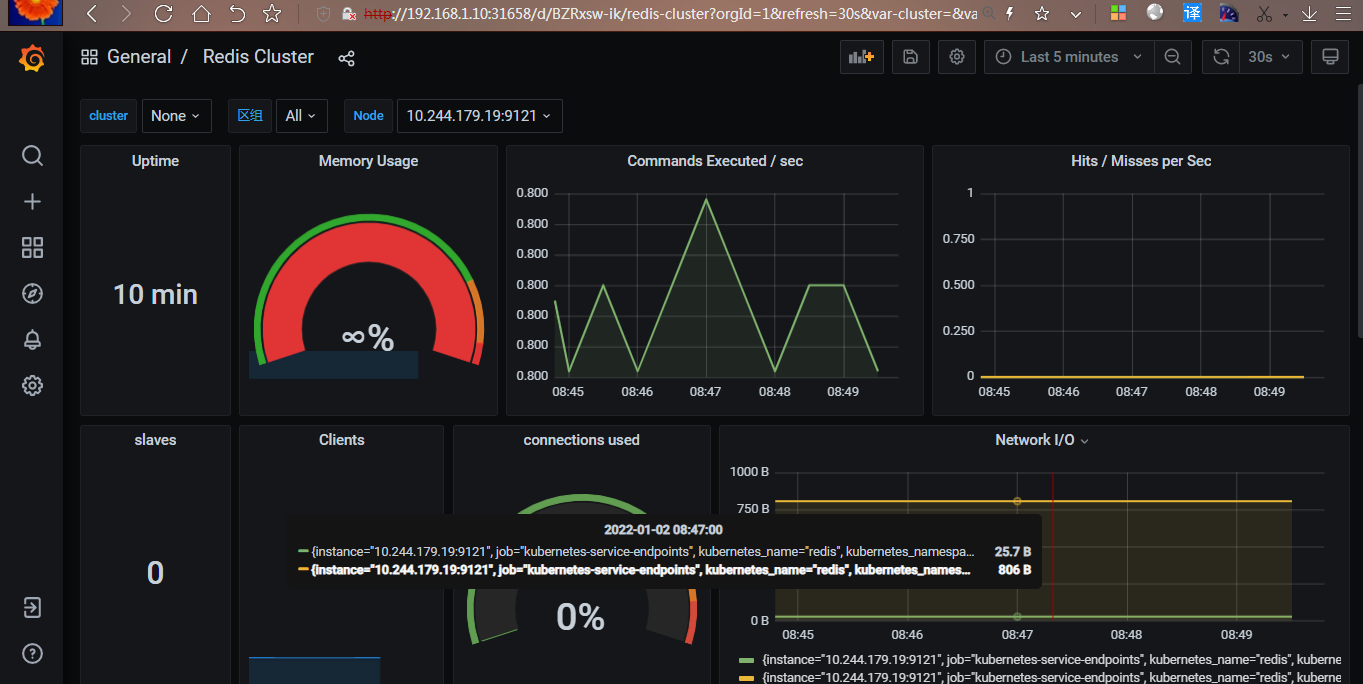Go forward with the browser forward arrow

tap(126, 14)
